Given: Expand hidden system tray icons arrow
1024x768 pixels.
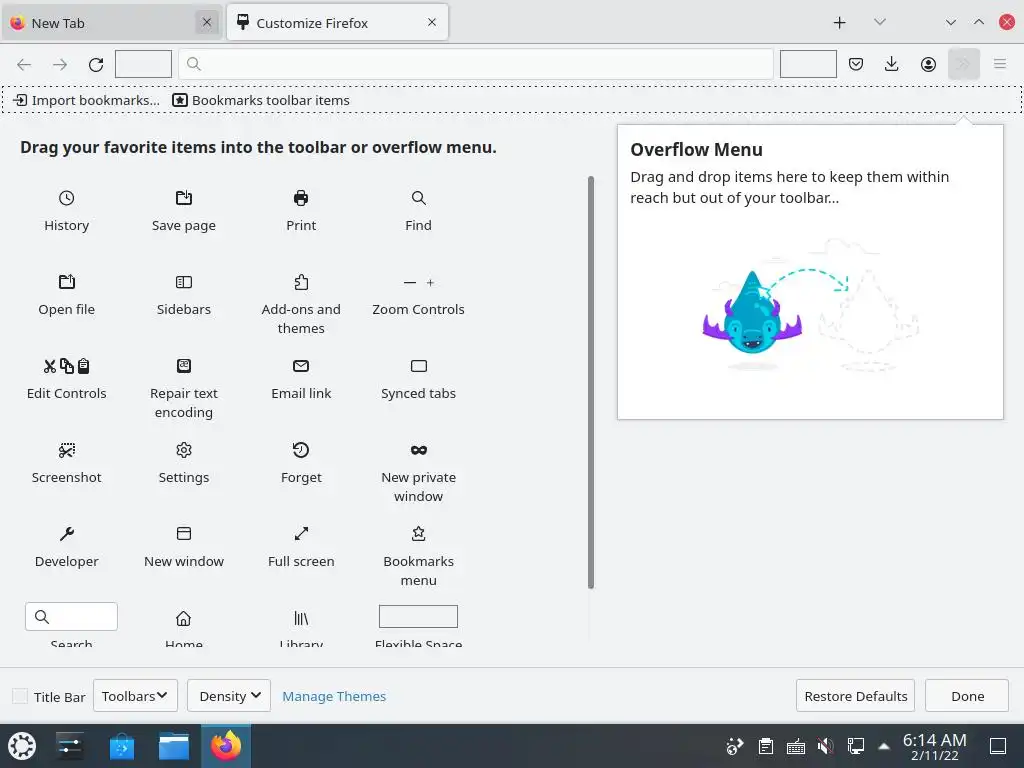Looking at the screenshot, I should [x=884, y=746].
